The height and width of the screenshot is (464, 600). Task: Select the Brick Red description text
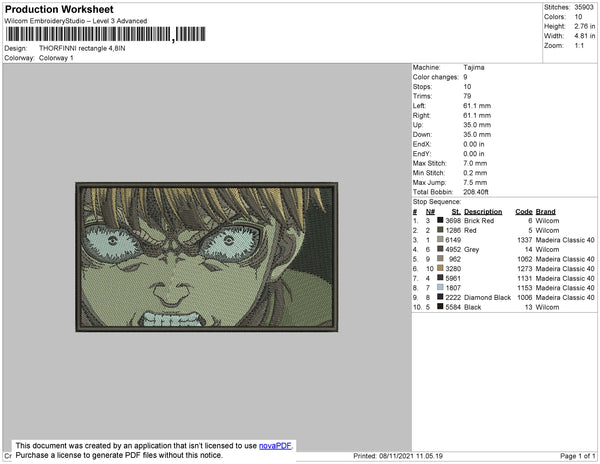click(x=479, y=221)
